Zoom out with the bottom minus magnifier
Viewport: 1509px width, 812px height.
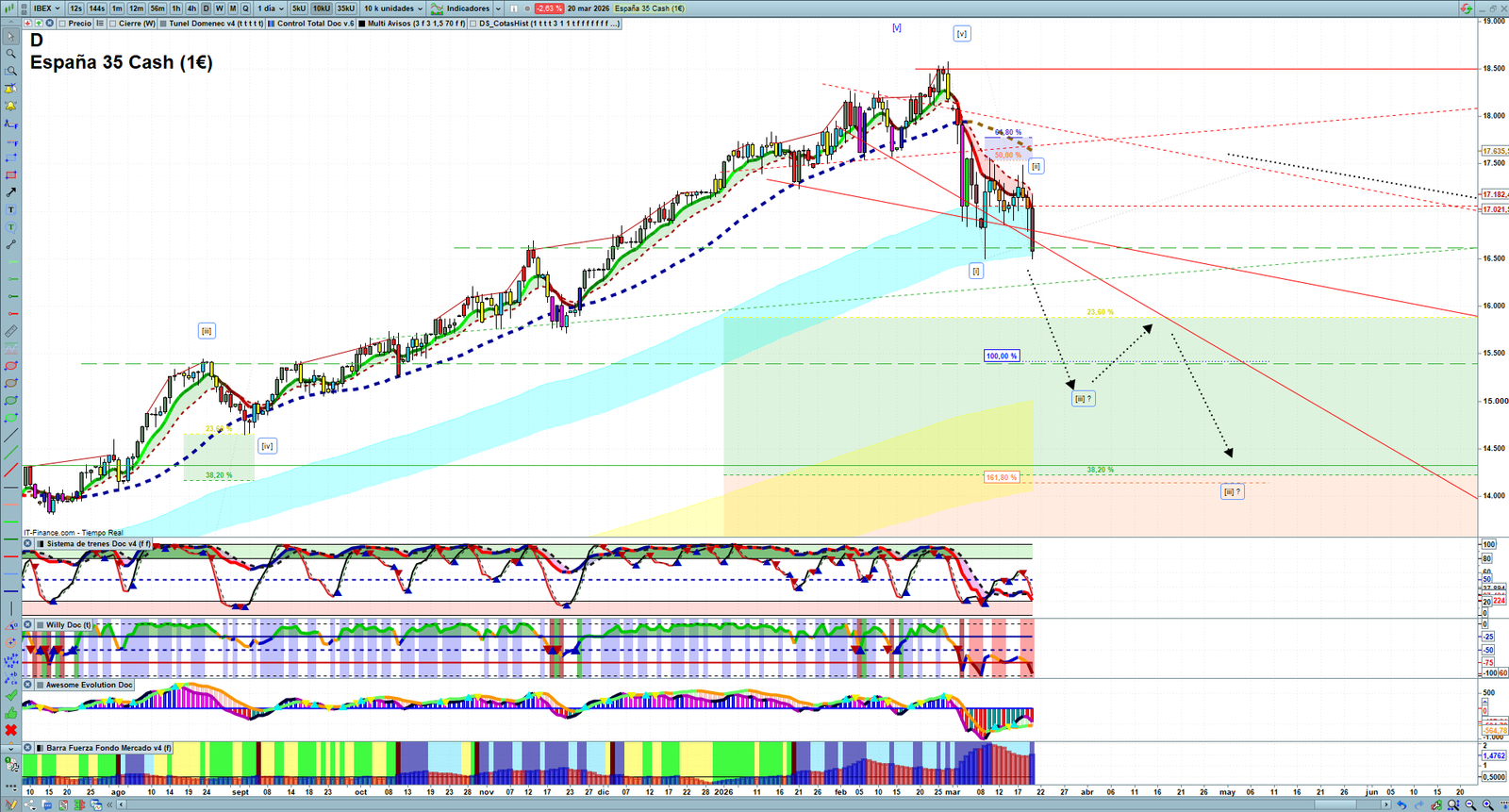pyautogui.click(x=1470, y=804)
